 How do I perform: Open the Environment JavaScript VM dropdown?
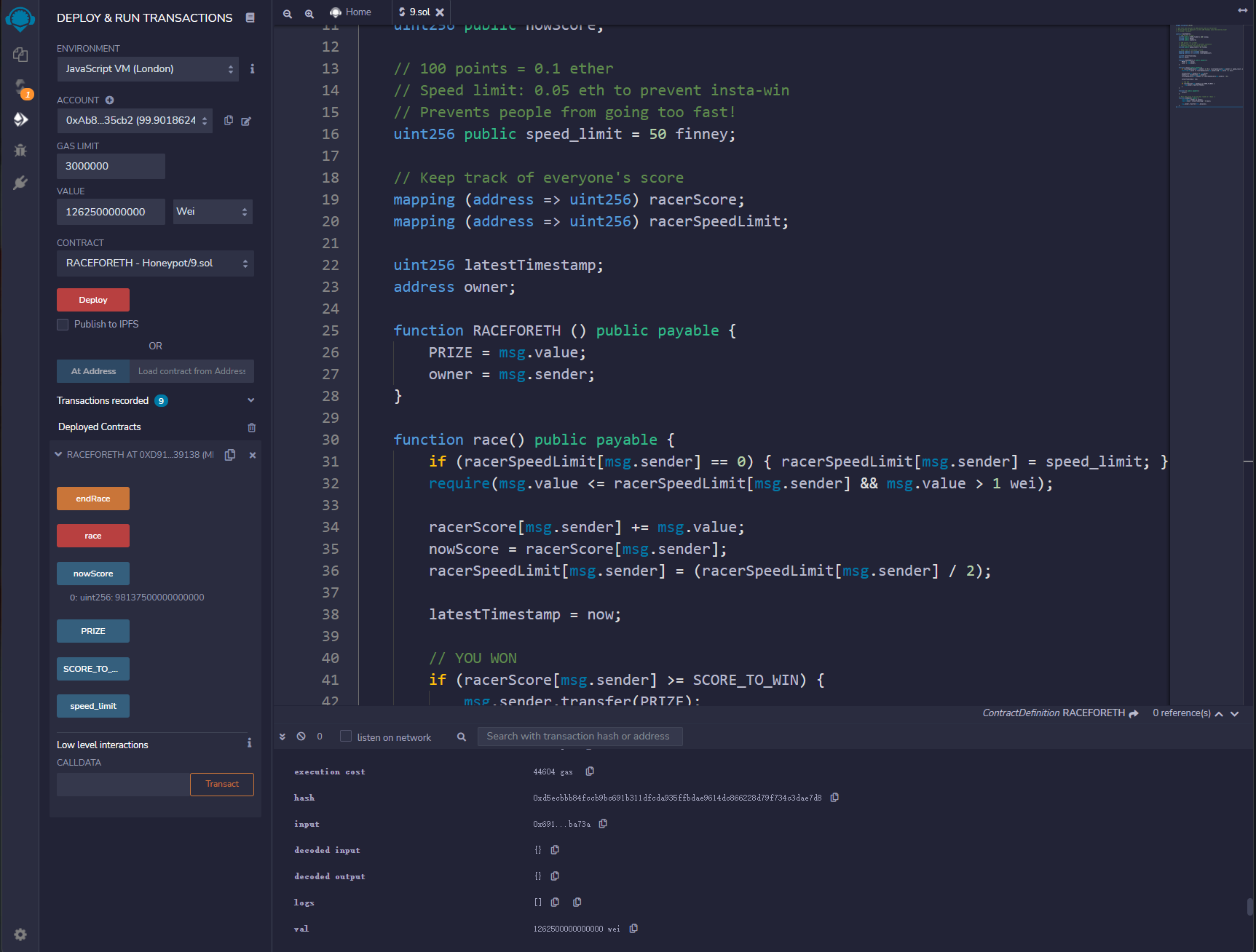point(148,69)
